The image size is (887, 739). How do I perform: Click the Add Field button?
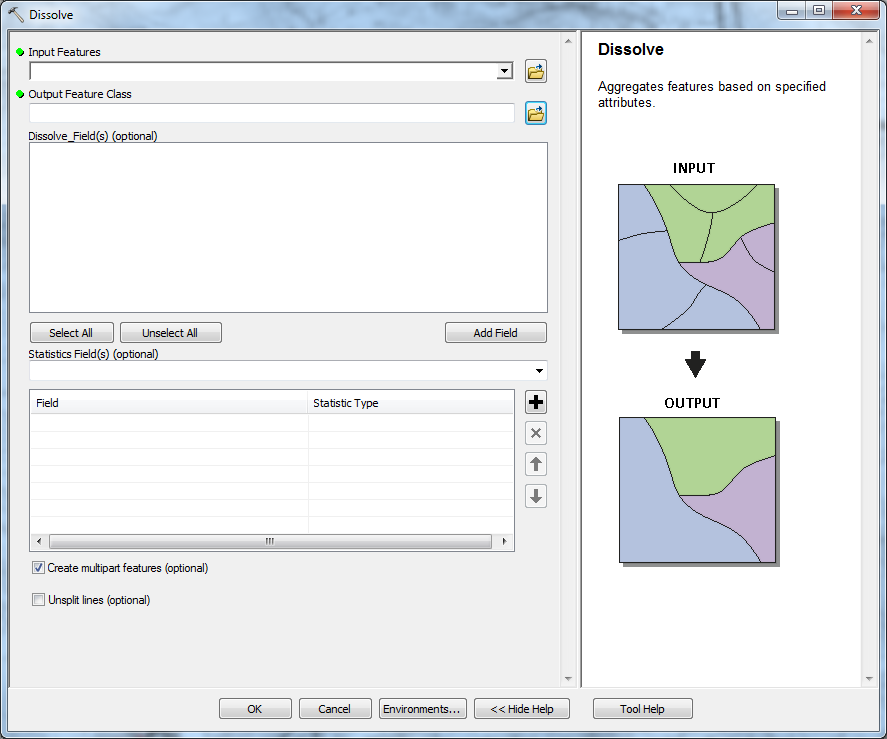pos(495,333)
